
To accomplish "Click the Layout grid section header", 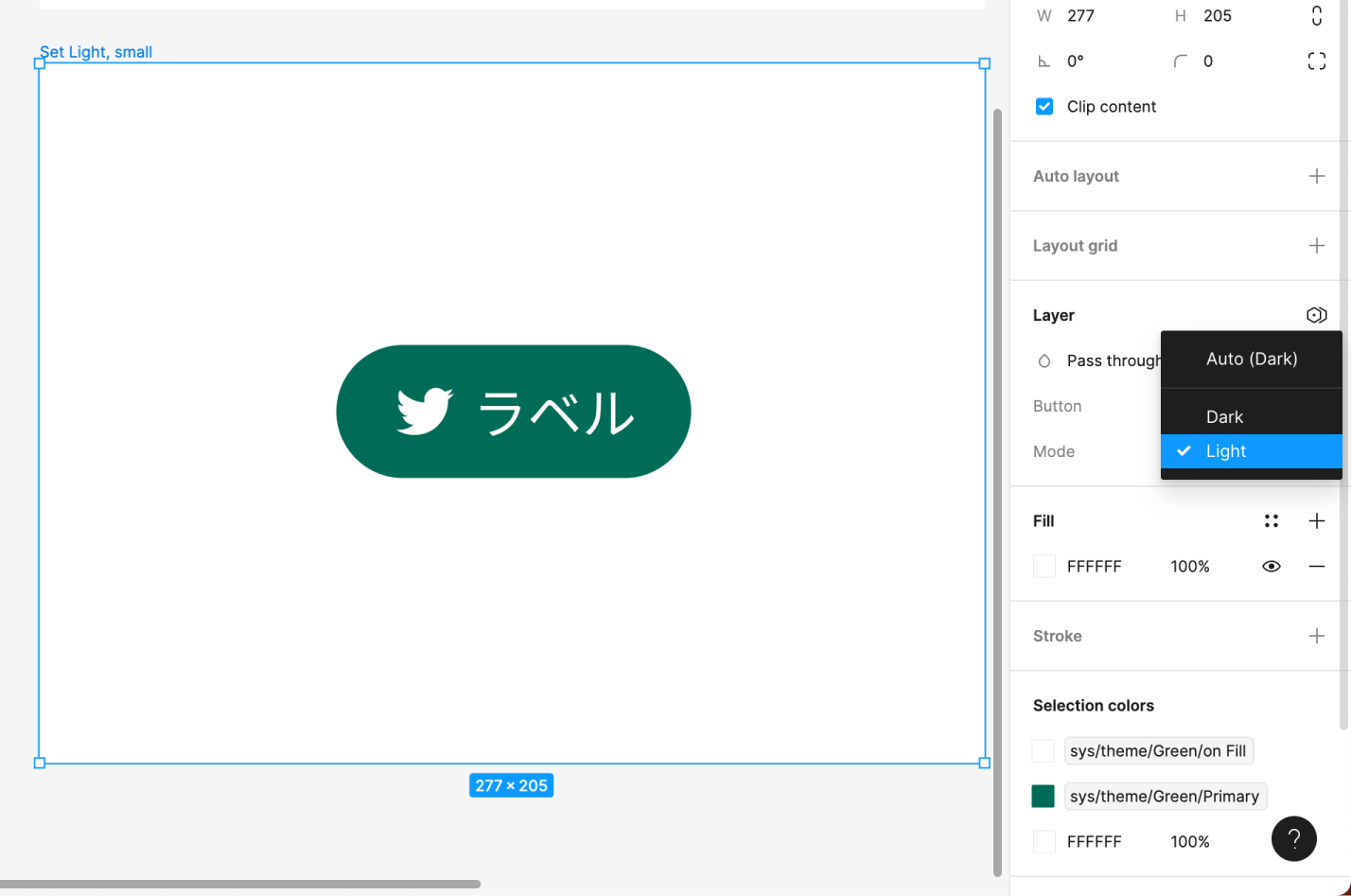I will pos(1076,246).
